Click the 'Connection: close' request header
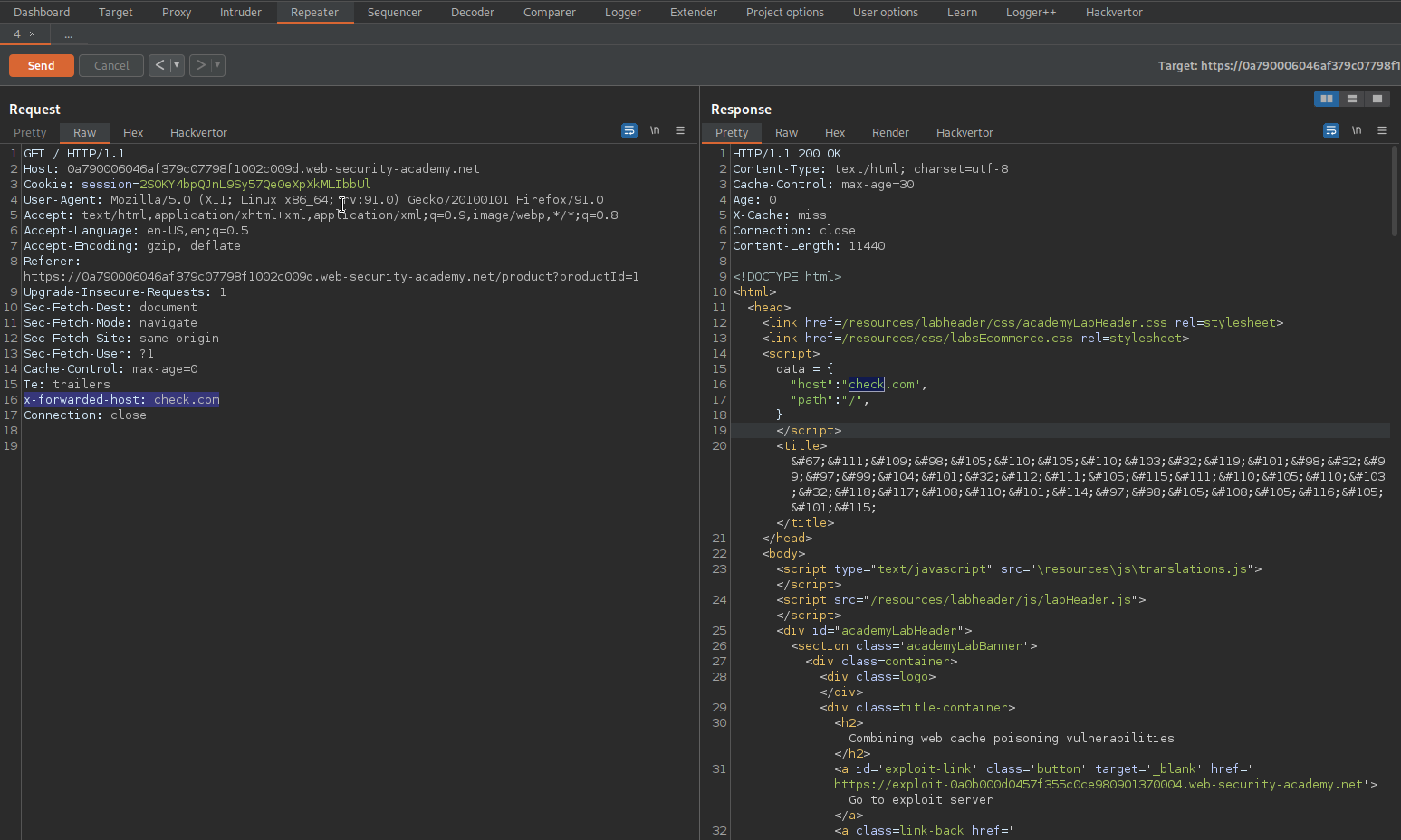This screenshot has width=1401, height=840. point(85,415)
